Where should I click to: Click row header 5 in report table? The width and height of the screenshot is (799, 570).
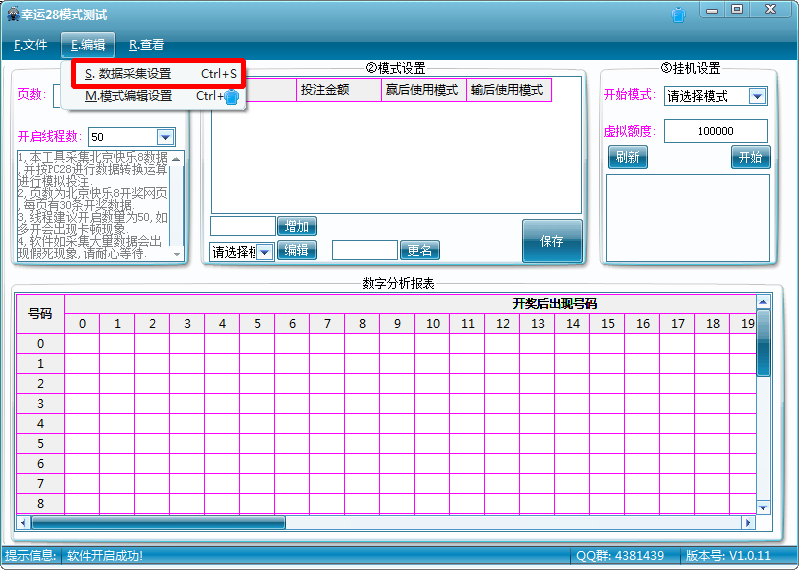pos(40,444)
